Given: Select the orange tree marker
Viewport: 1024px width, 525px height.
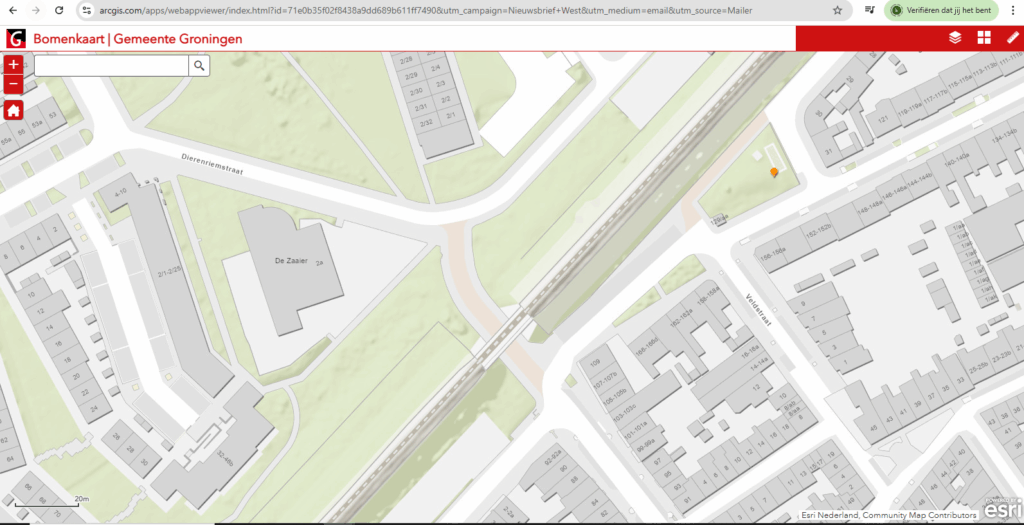Looking at the screenshot, I should coord(774,173).
